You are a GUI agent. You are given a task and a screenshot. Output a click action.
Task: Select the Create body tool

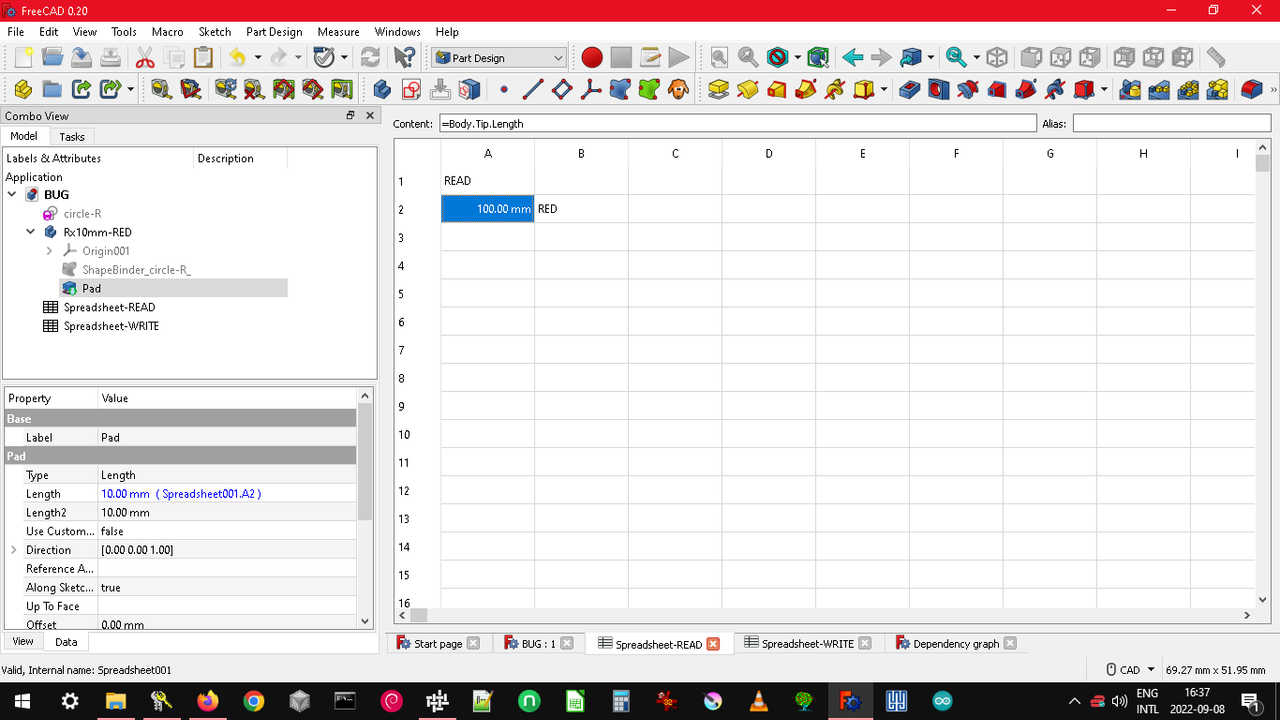click(382, 89)
